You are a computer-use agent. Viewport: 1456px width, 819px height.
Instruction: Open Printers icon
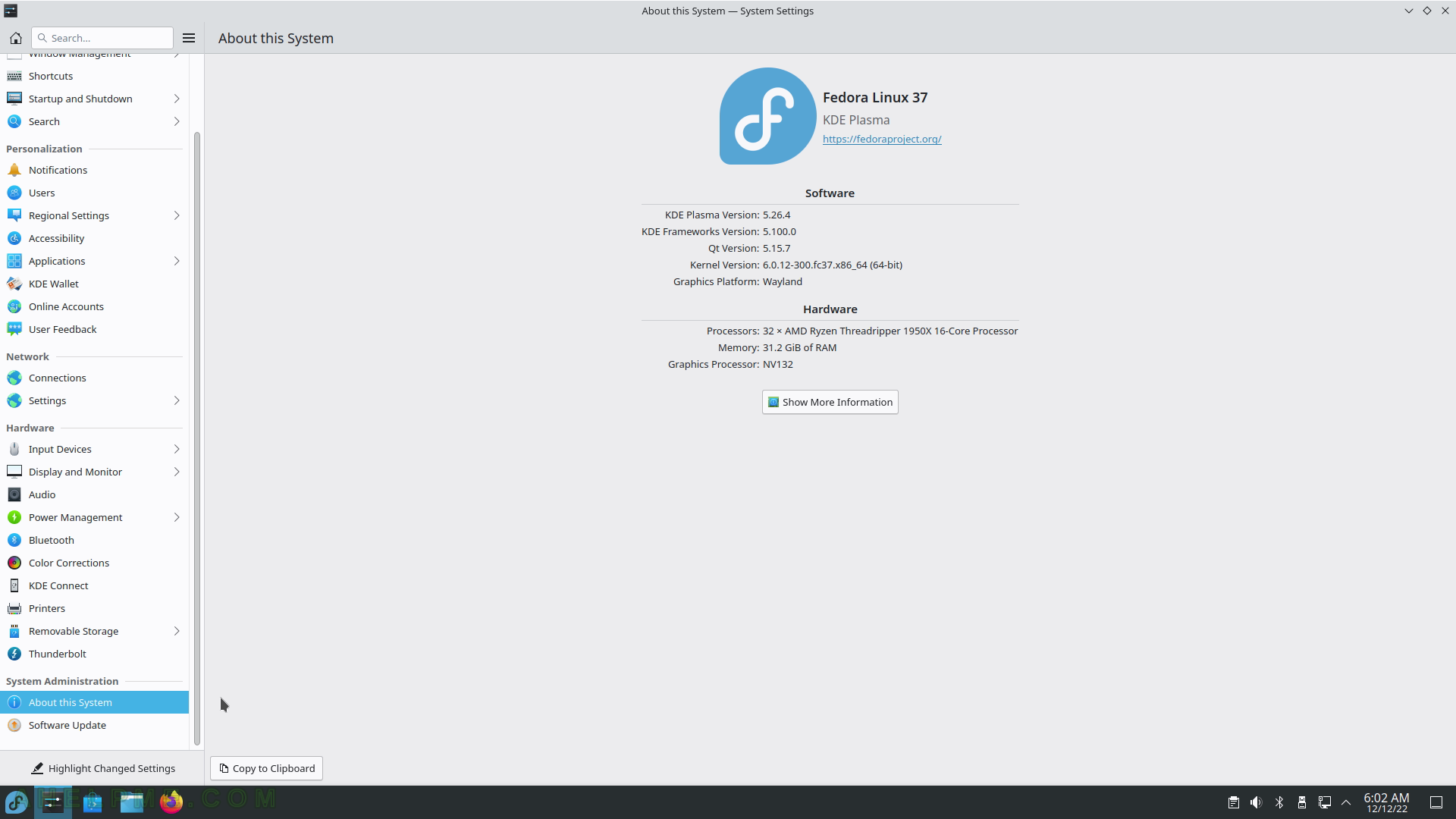coord(14,608)
